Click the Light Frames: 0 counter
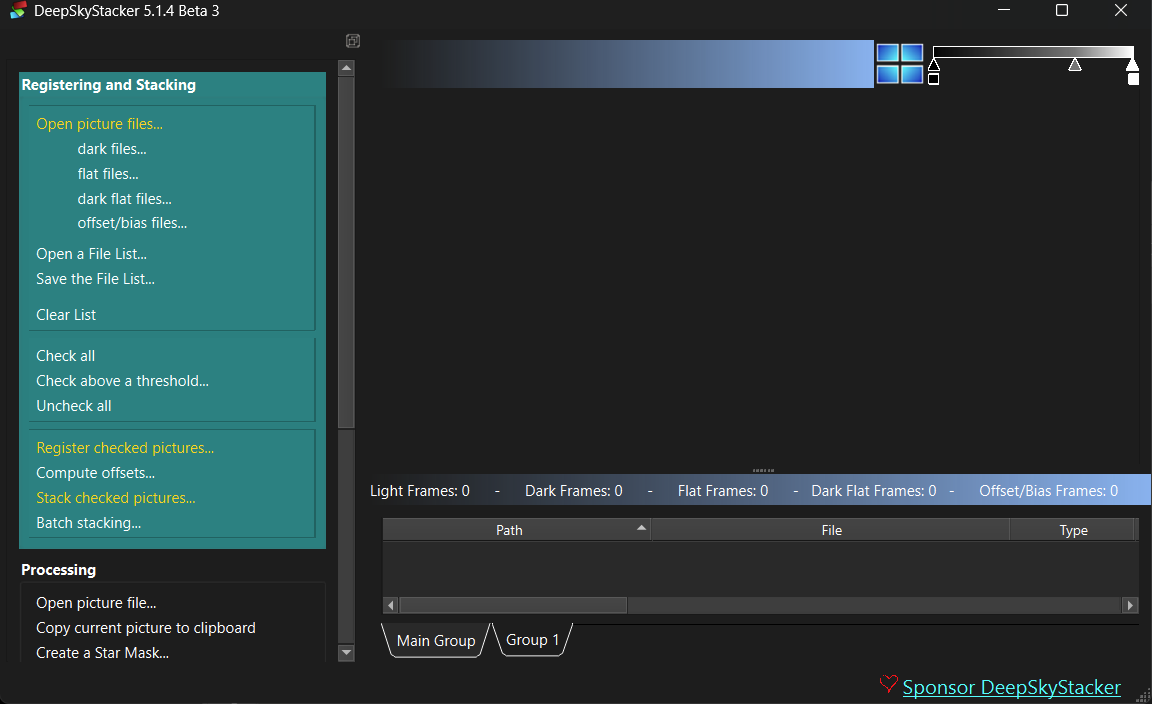This screenshot has width=1152, height=704. click(x=420, y=491)
